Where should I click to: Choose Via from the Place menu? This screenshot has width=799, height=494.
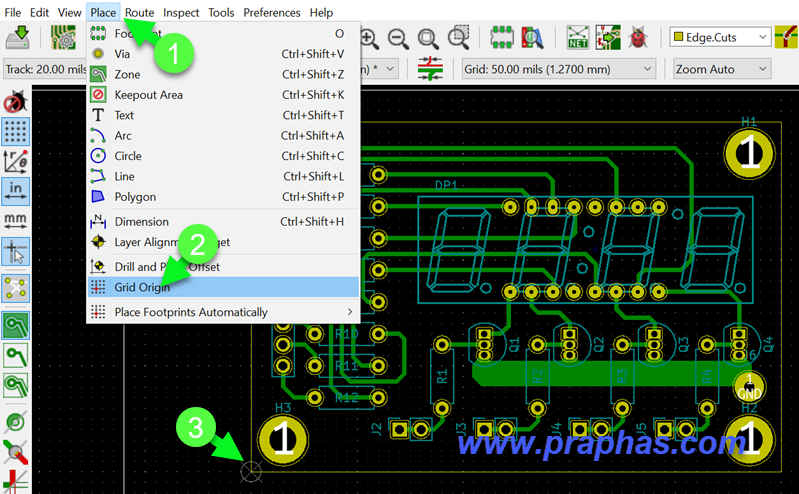click(x=223, y=54)
